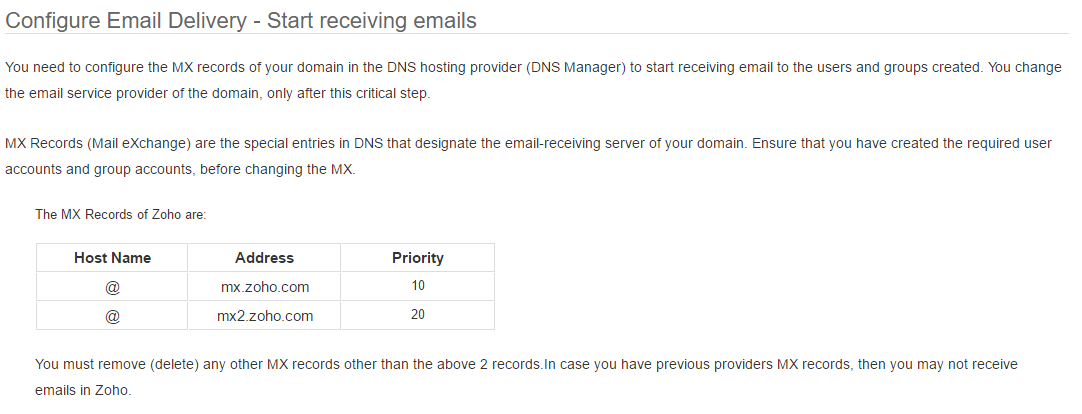Click 'Start receiving emails' in the heading
Screen dimensions: 1082x414
tap(372, 21)
